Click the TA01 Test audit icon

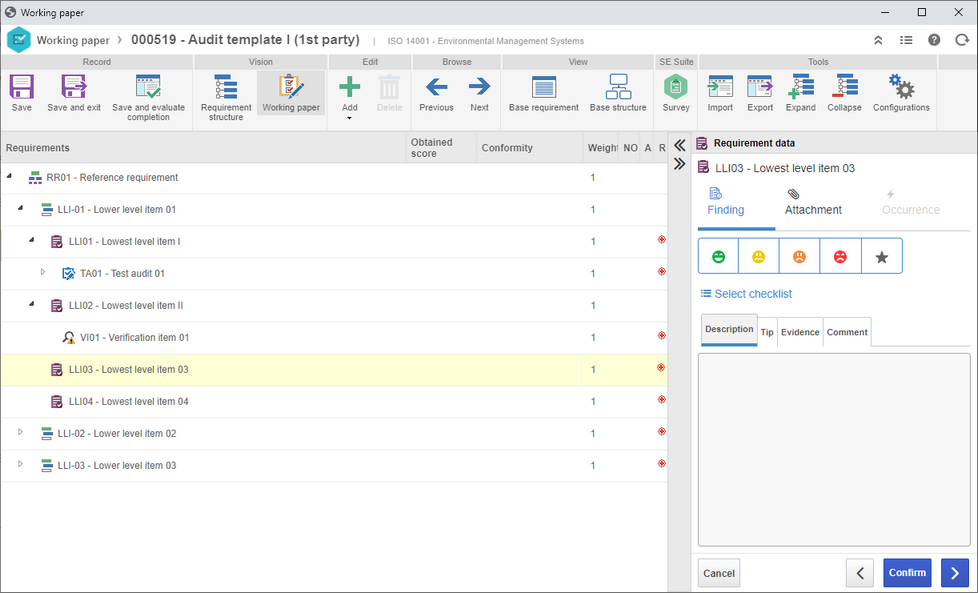[x=69, y=273]
